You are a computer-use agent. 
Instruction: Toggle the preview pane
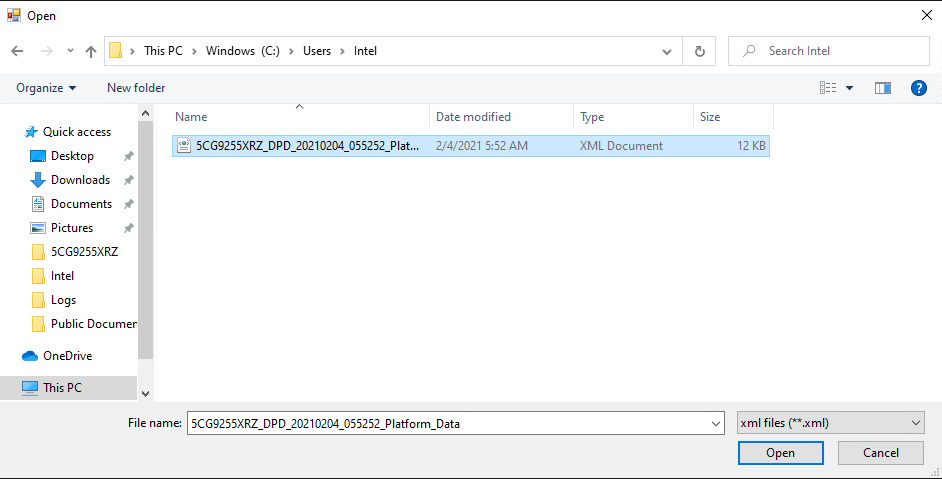[883, 88]
